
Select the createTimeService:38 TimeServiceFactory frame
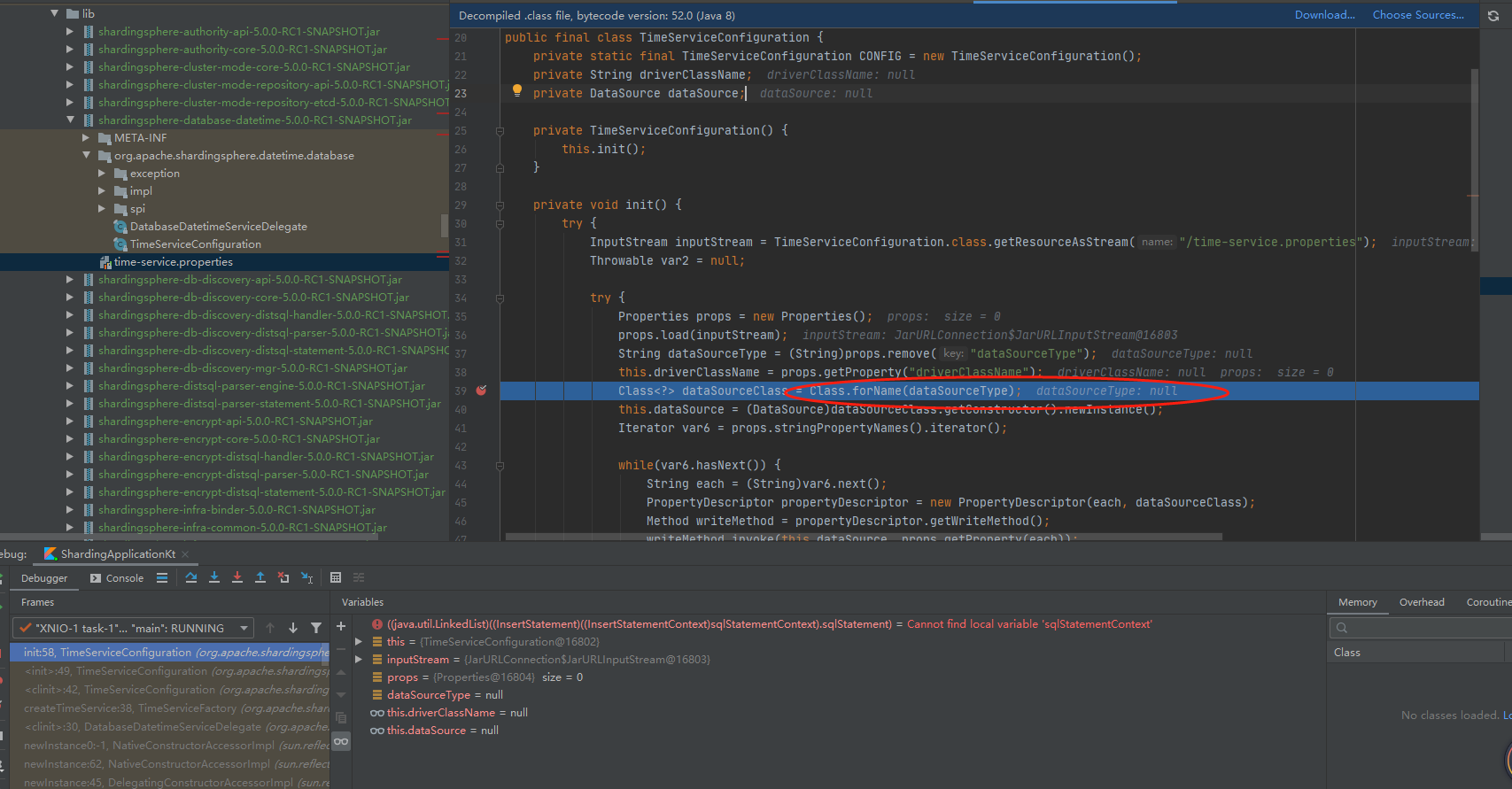coord(170,708)
